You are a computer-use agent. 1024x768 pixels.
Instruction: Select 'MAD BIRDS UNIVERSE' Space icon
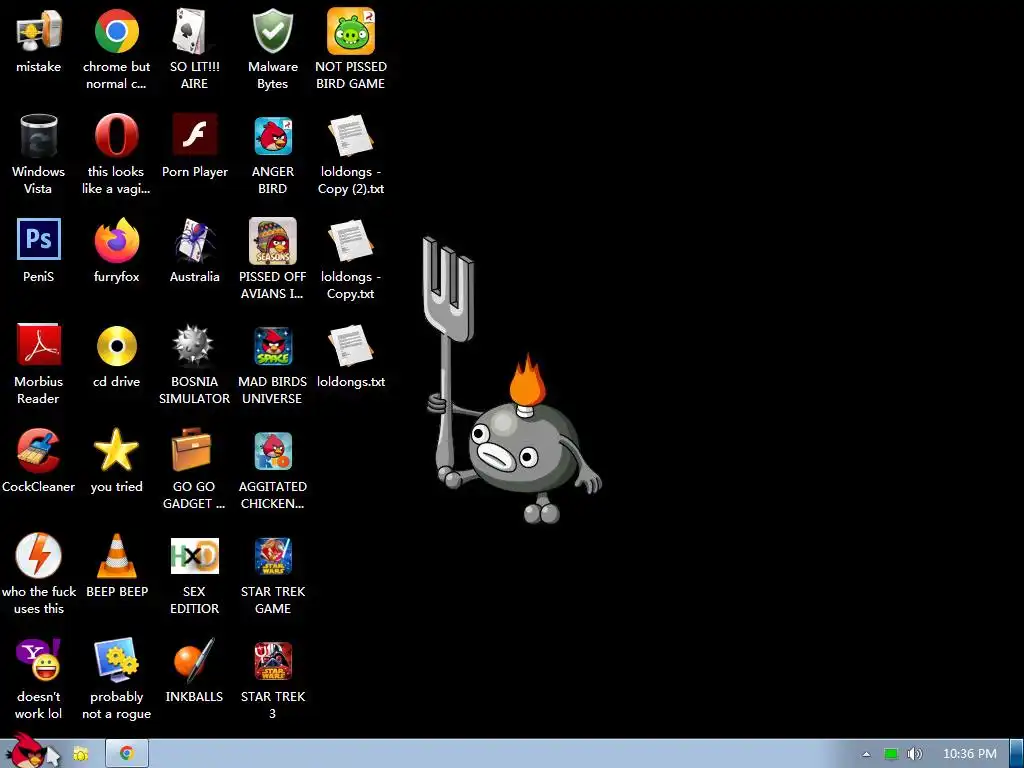(273, 346)
